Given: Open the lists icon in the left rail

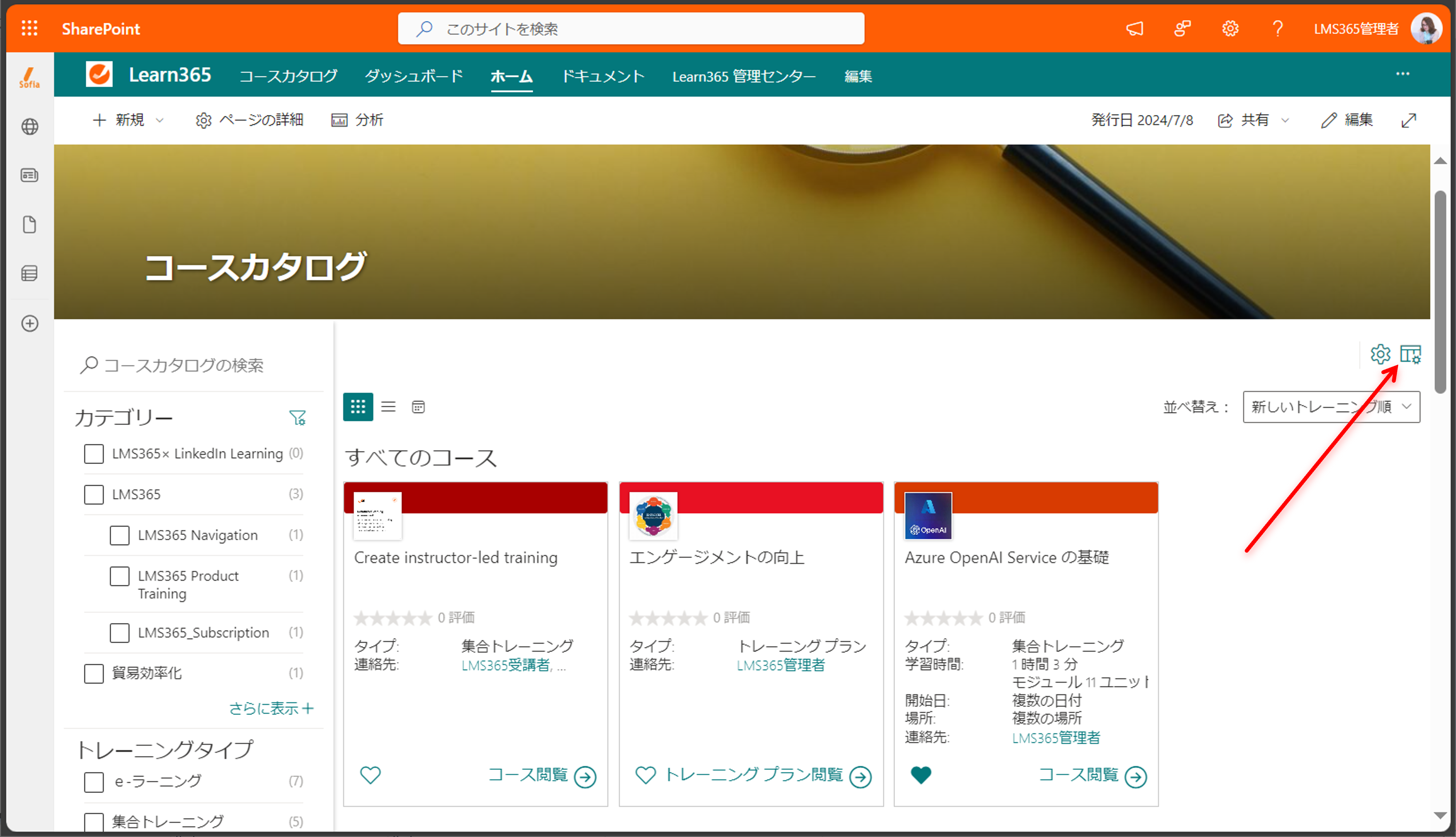Looking at the screenshot, I should (x=29, y=273).
